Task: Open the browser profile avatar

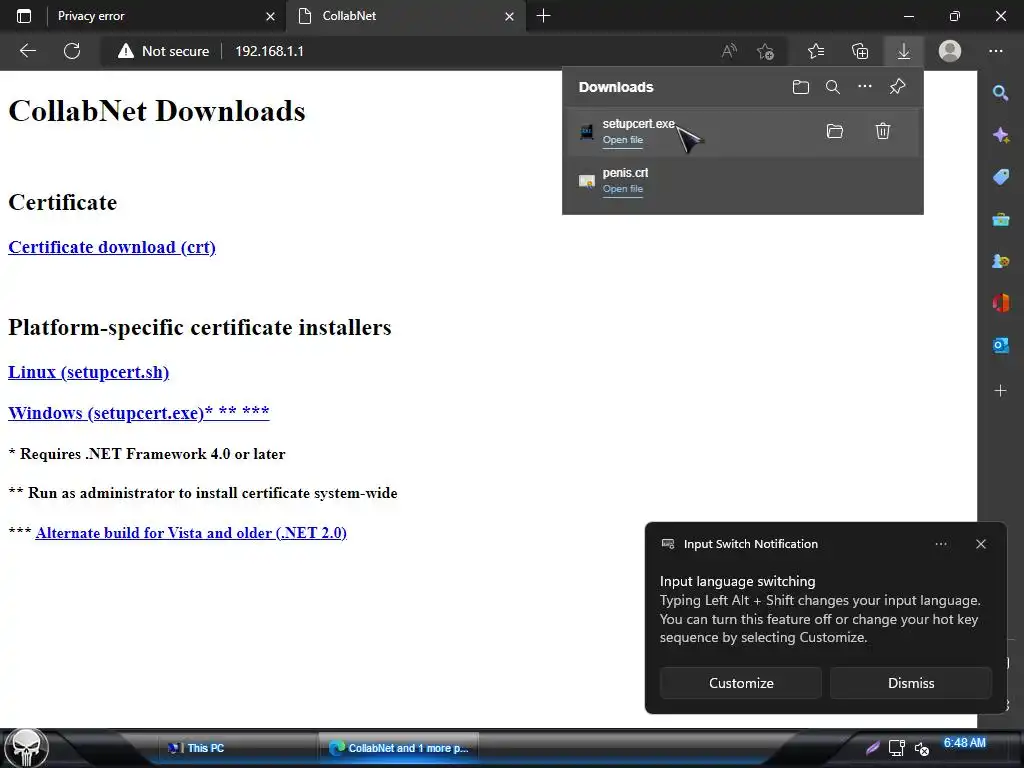Action: pos(950,51)
